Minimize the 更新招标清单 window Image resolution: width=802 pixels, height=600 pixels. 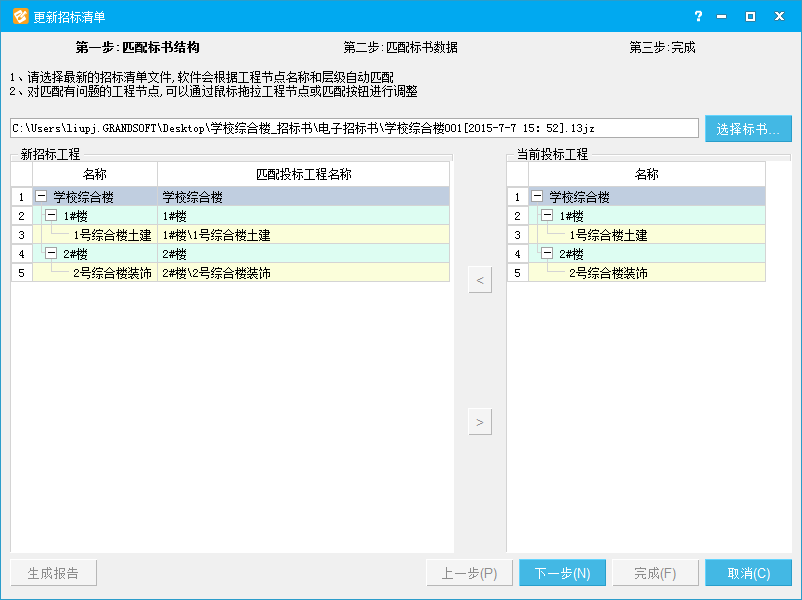click(723, 16)
